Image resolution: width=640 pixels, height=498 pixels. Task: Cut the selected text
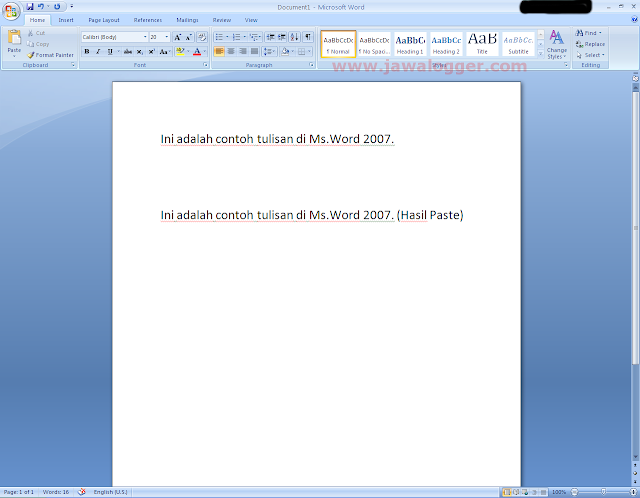pyautogui.click(x=36, y=33)
